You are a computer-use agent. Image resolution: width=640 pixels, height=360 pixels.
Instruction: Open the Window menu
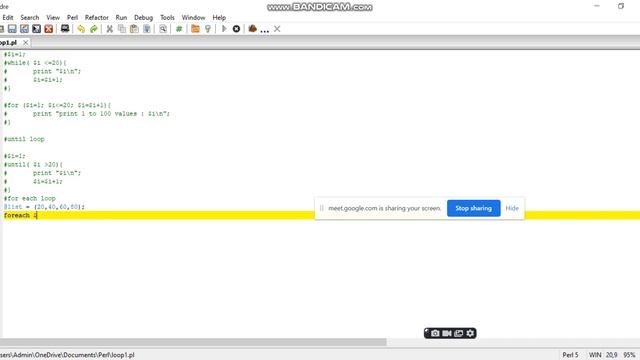click(x=193, y=18)
